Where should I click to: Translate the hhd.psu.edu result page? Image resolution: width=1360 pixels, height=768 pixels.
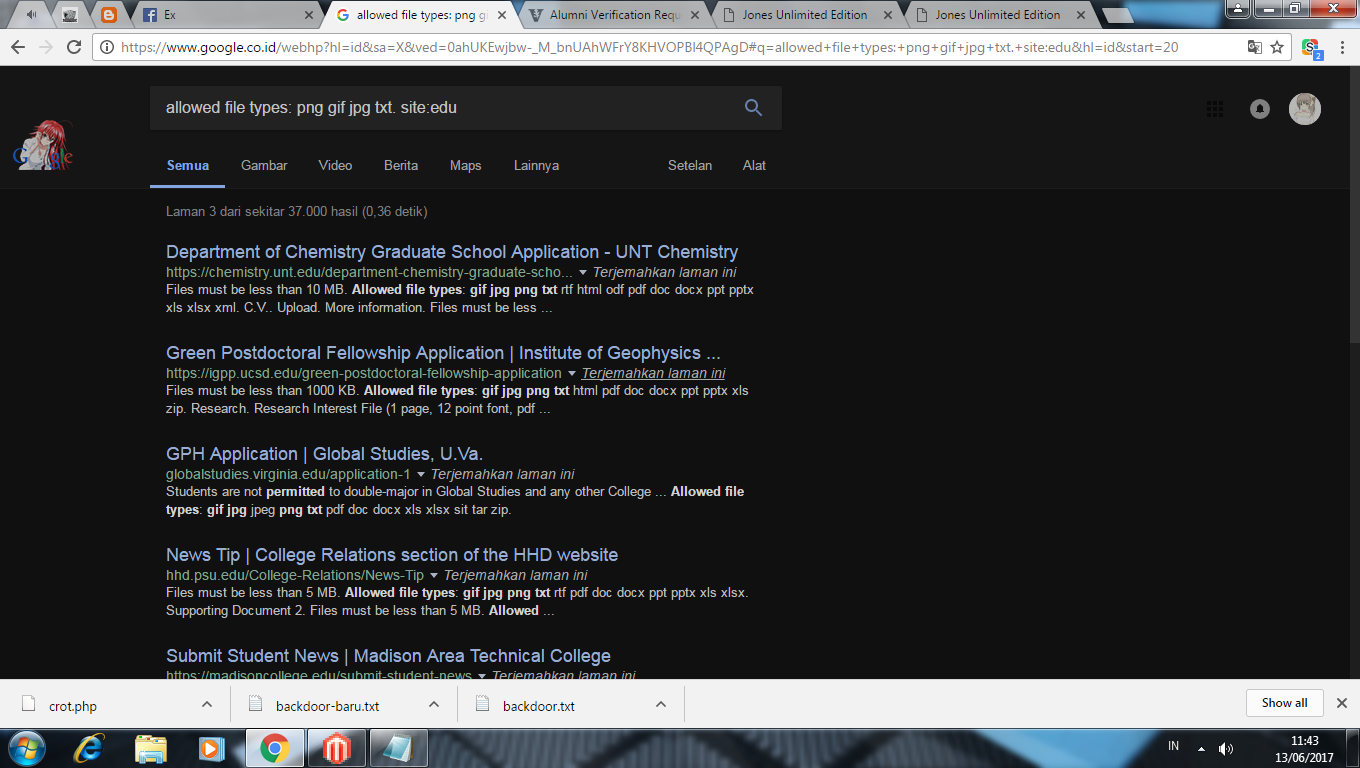click(516, 575)
